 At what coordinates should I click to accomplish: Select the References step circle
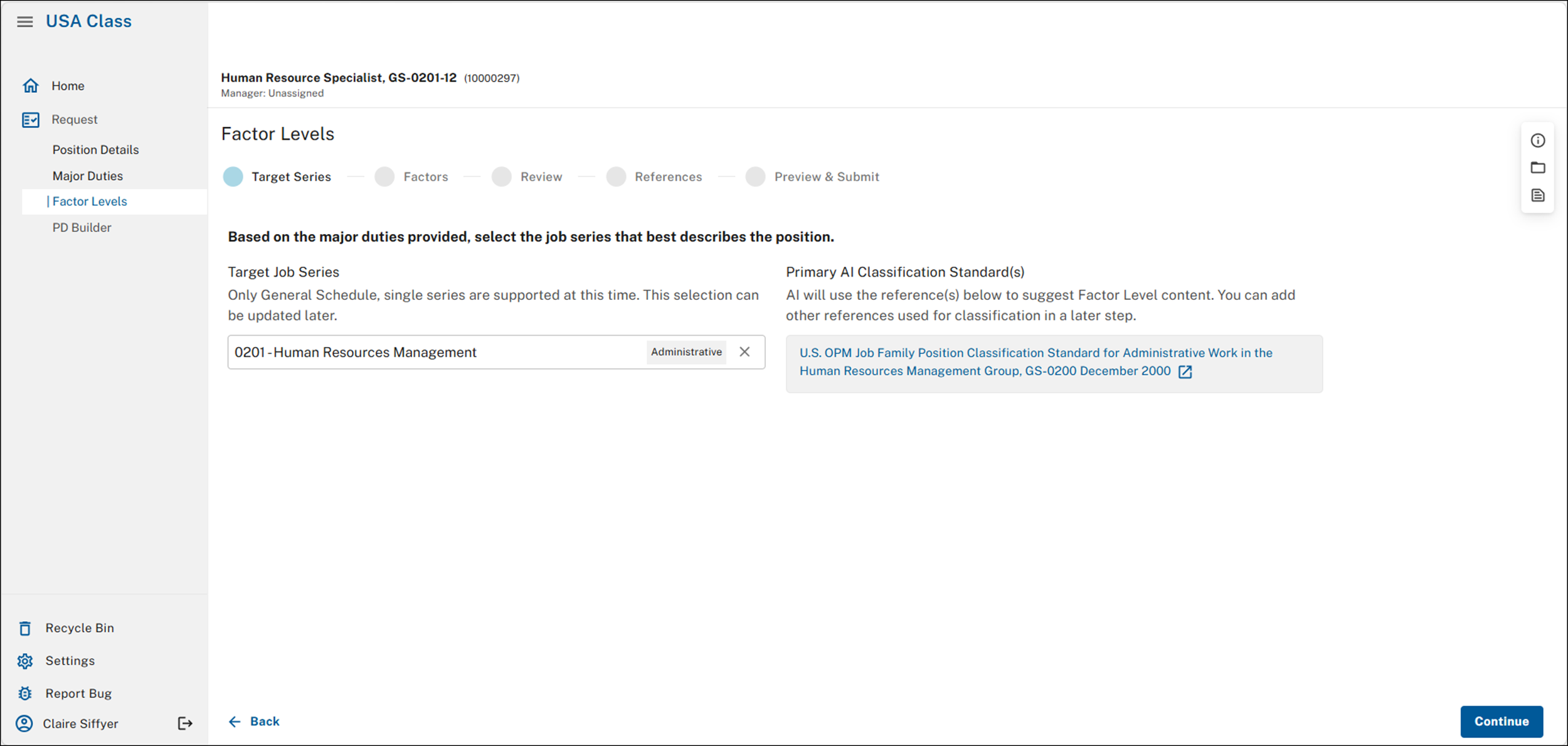617,177
